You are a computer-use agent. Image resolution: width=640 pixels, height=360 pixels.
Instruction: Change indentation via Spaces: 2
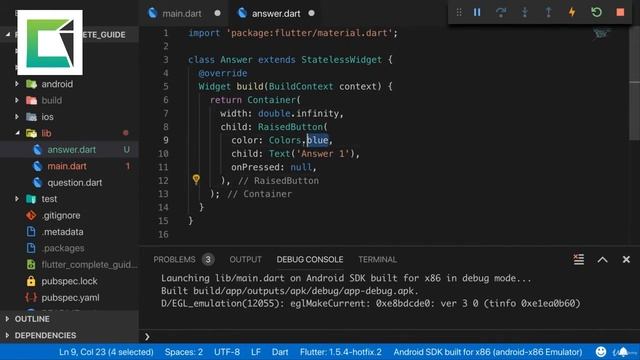[184, 352]
